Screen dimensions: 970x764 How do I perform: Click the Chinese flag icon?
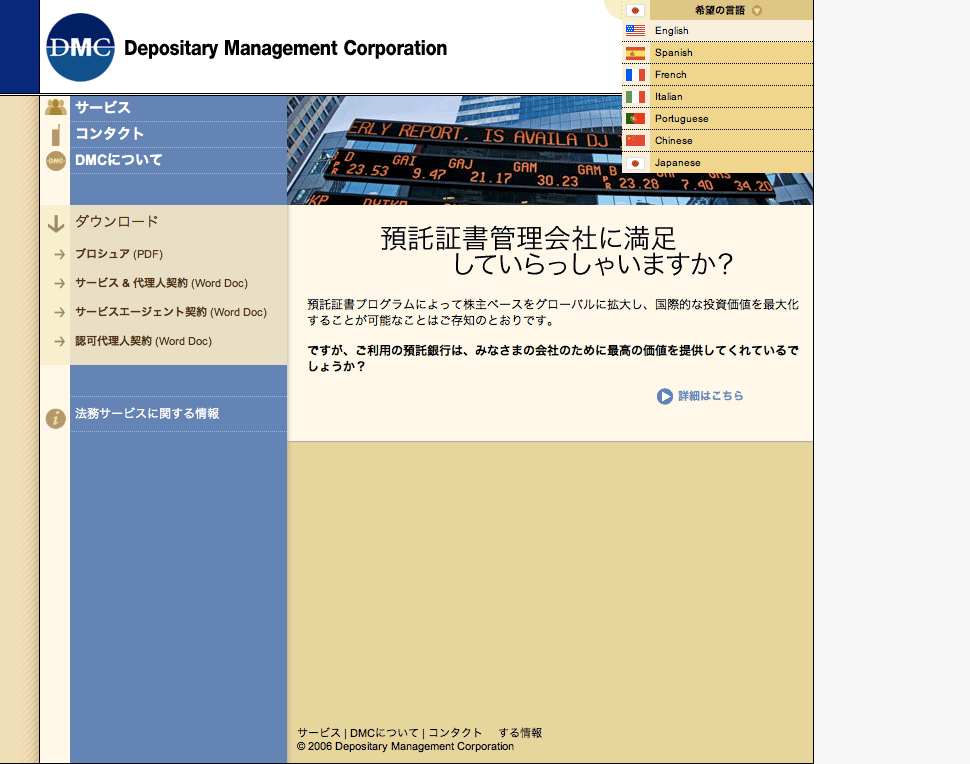point(635,141)
